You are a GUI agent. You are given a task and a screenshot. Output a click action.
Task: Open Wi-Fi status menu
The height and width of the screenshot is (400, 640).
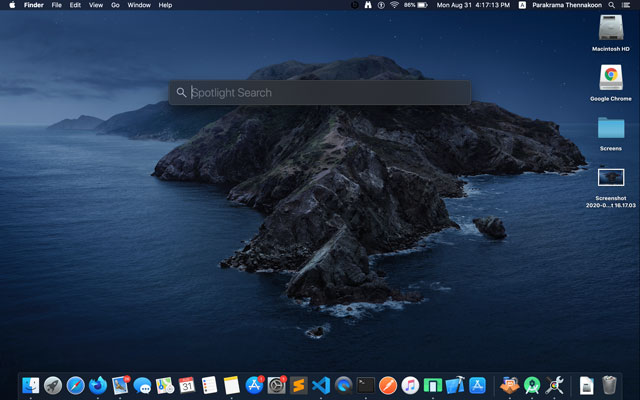tap(394, 5)
